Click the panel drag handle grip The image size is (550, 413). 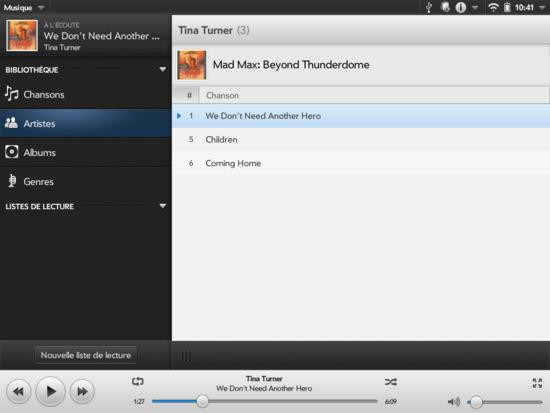[x=186, y=356]
